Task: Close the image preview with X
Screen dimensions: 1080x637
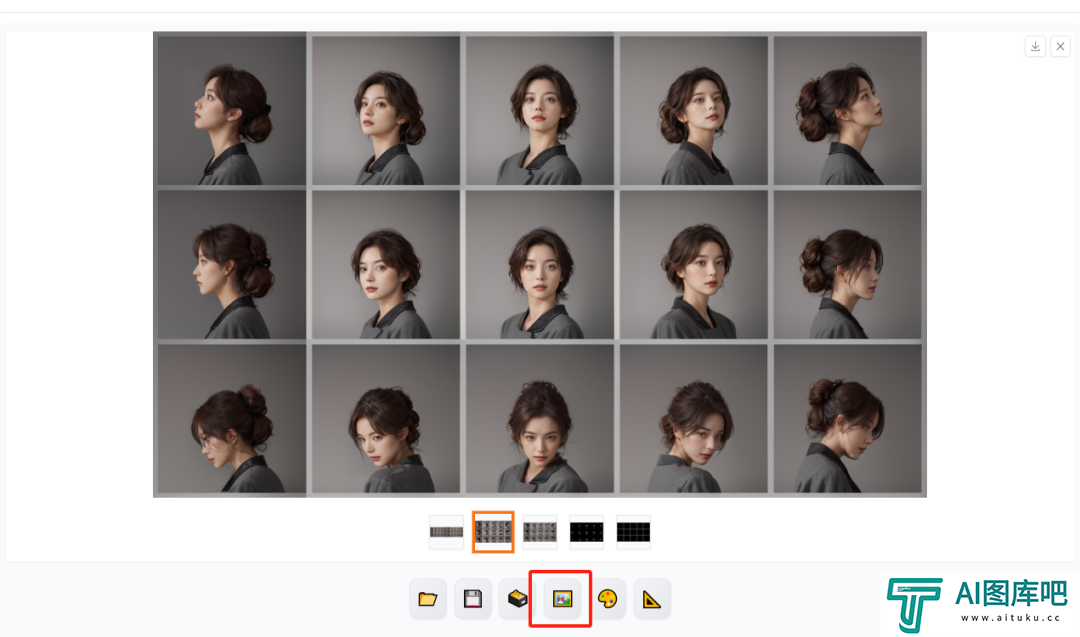Action: click(x=1060, y=46)
